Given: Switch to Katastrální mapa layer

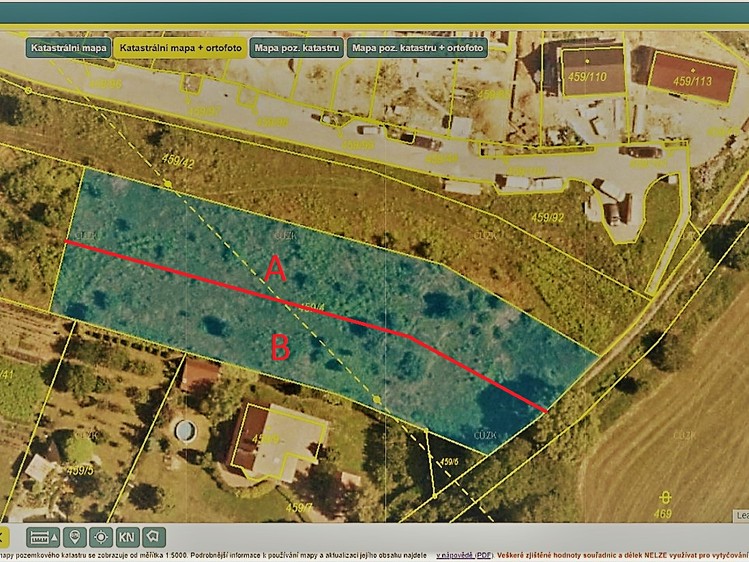Looking at the screenshot, I should tap(69, 48).
